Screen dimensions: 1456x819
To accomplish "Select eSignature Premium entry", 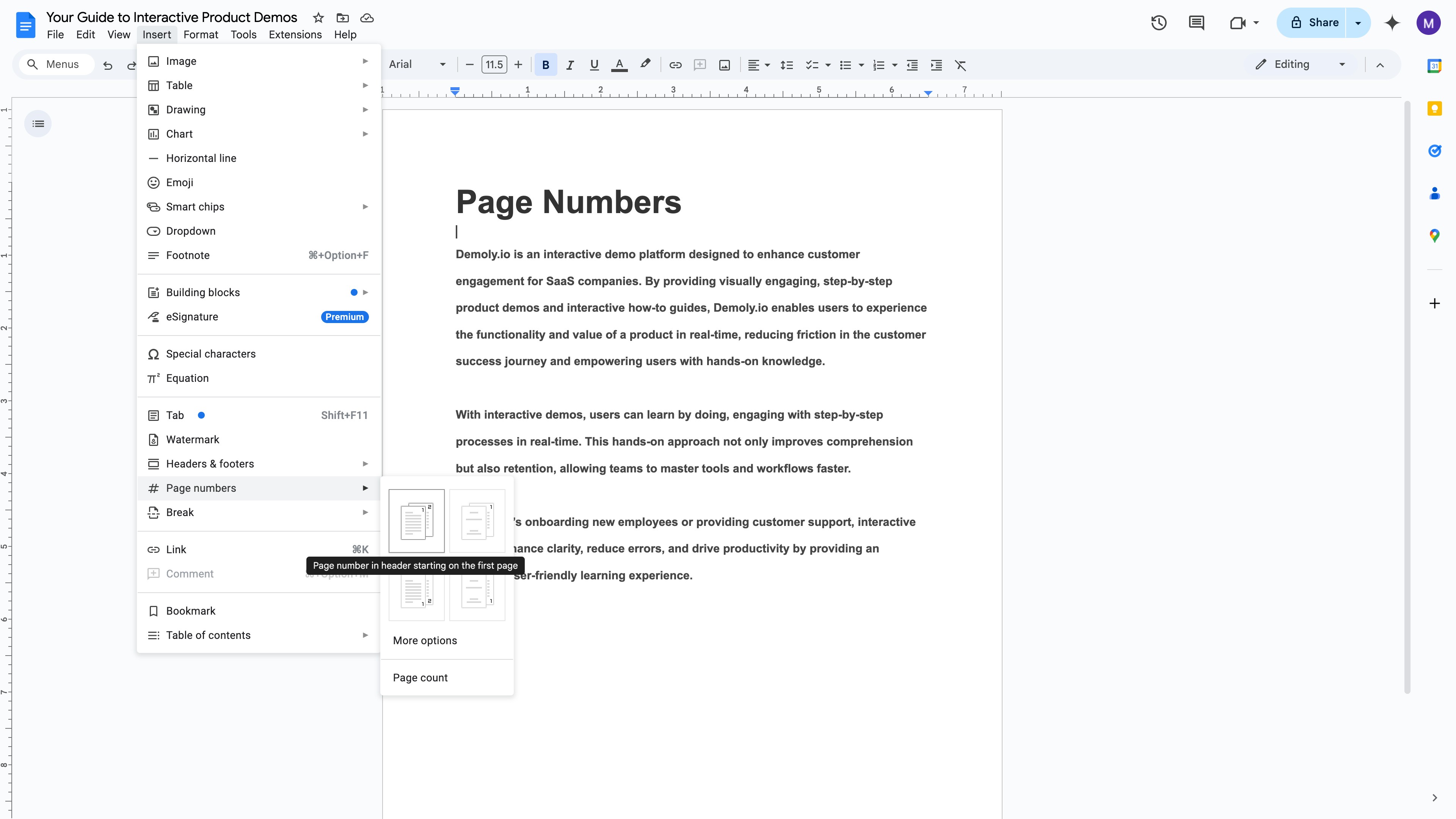I will 258,317.
